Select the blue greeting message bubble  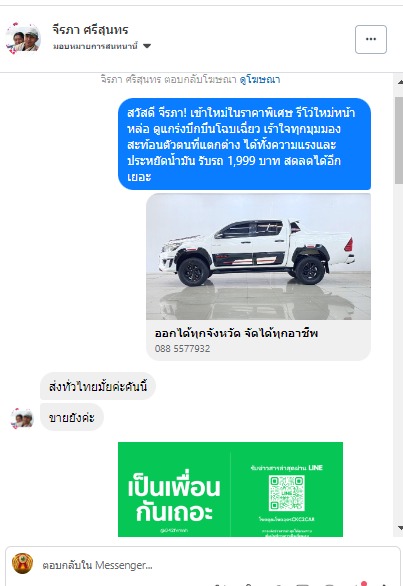pos(244,144)
